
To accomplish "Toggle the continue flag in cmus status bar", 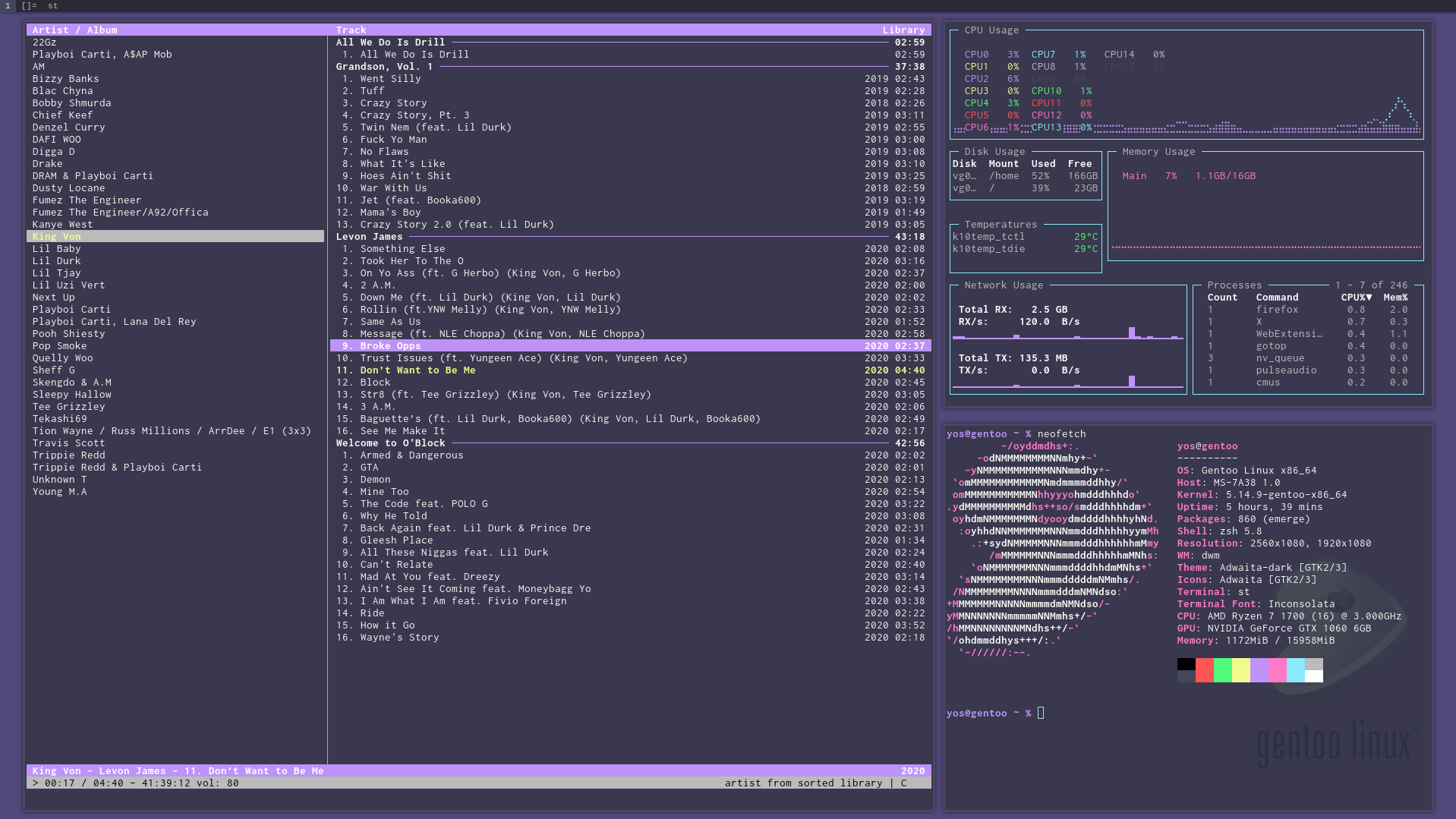I will [903, 783].
